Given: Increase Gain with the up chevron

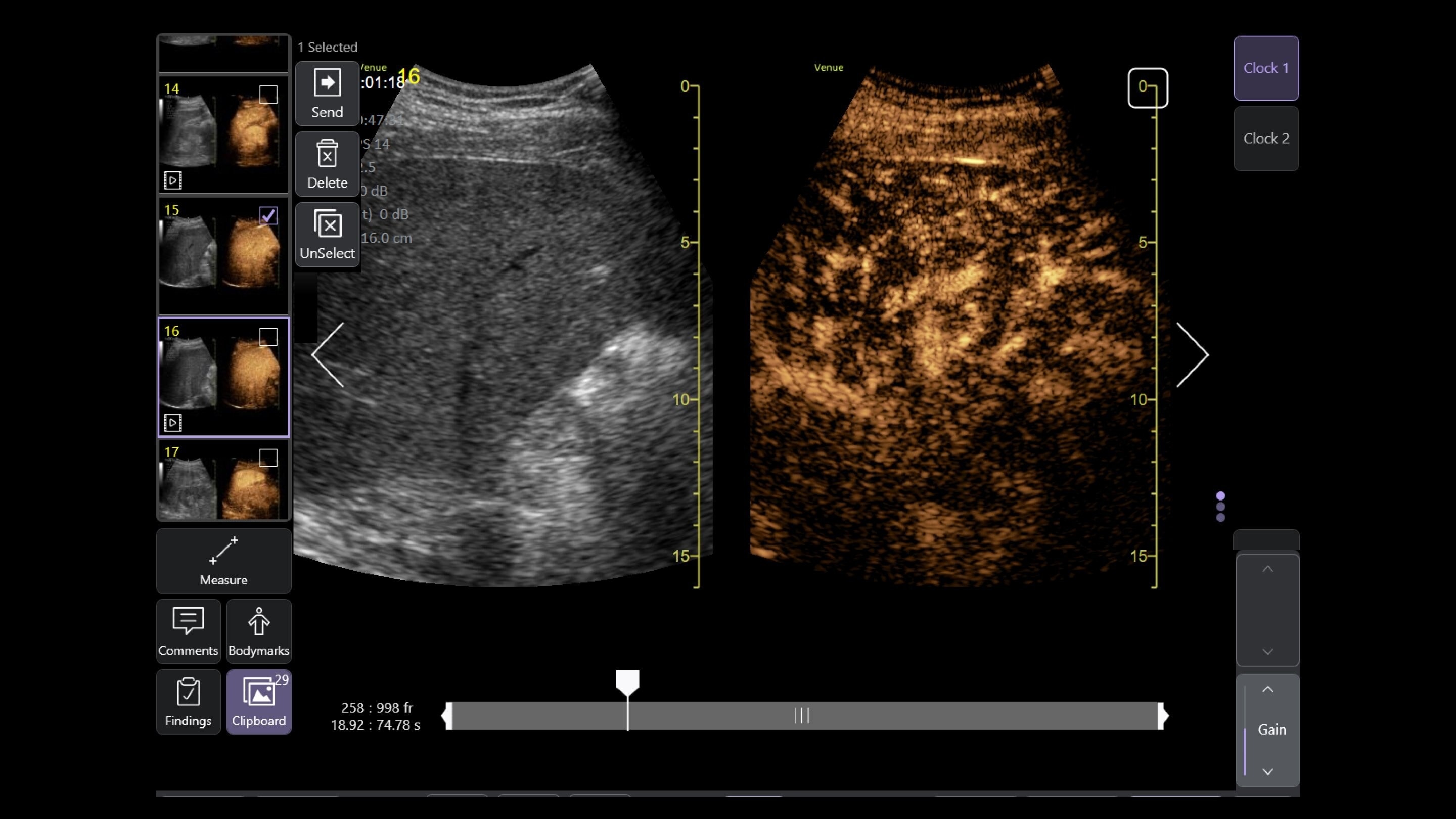Looking at the screenshot, I should (x=1268, y=689).
